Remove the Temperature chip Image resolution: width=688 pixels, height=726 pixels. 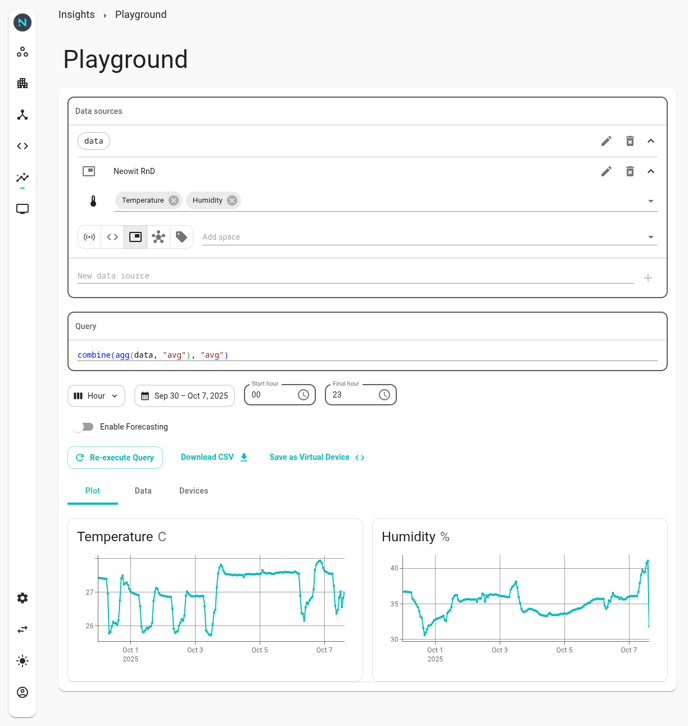[174, 200]
